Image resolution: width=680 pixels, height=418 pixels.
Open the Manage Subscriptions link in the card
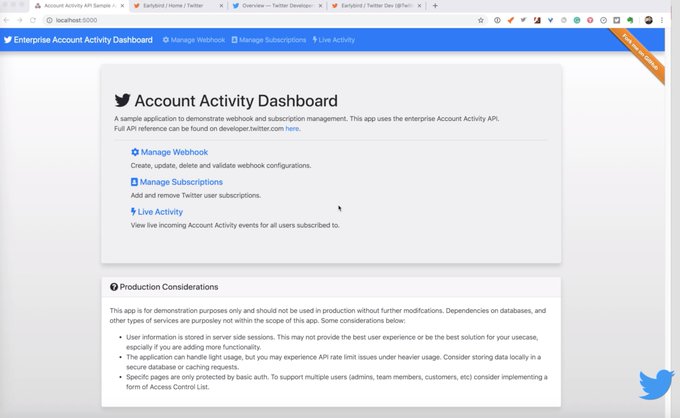click(x=177, y=182)
